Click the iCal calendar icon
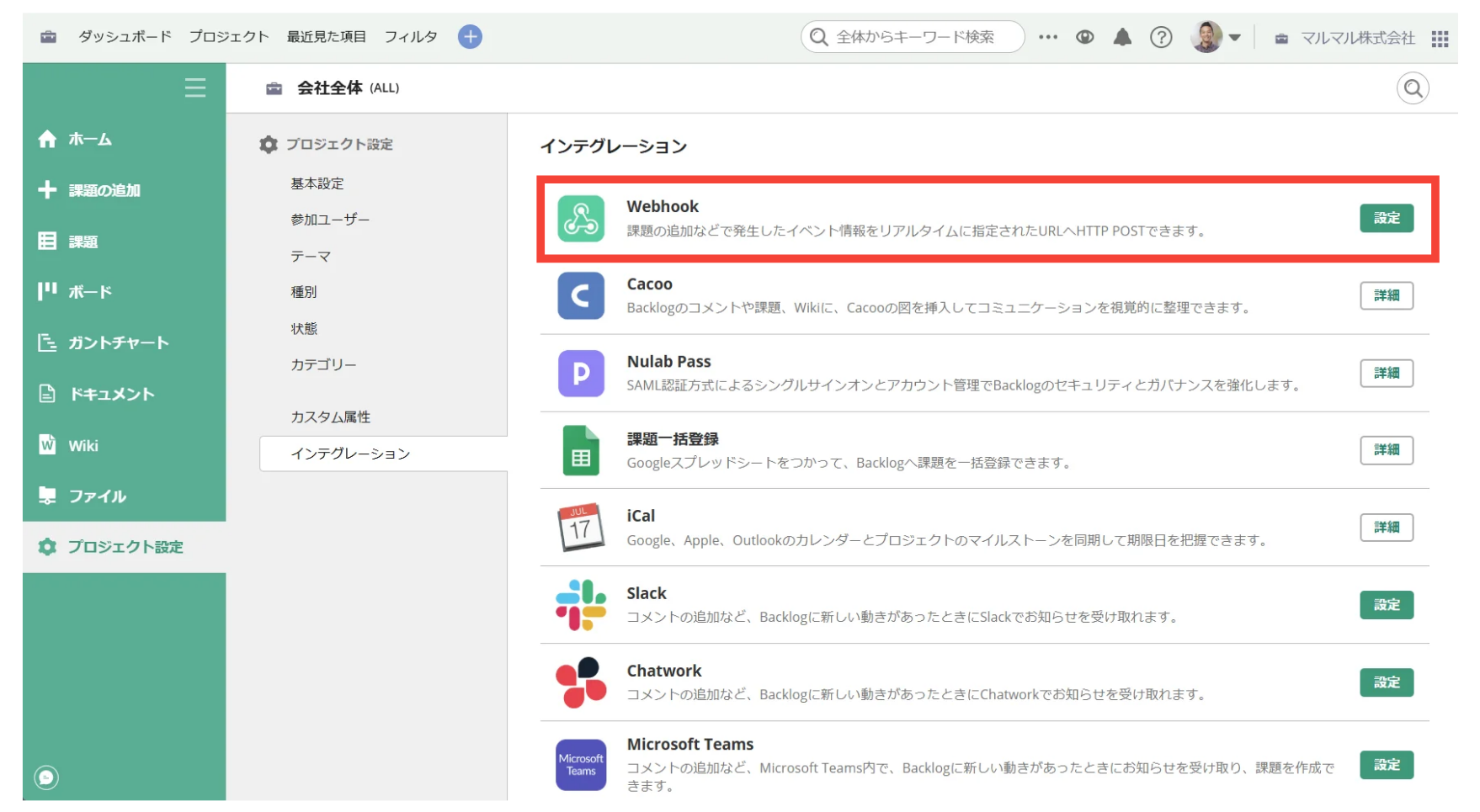The image size is (1480, 812). pos(581,528)
